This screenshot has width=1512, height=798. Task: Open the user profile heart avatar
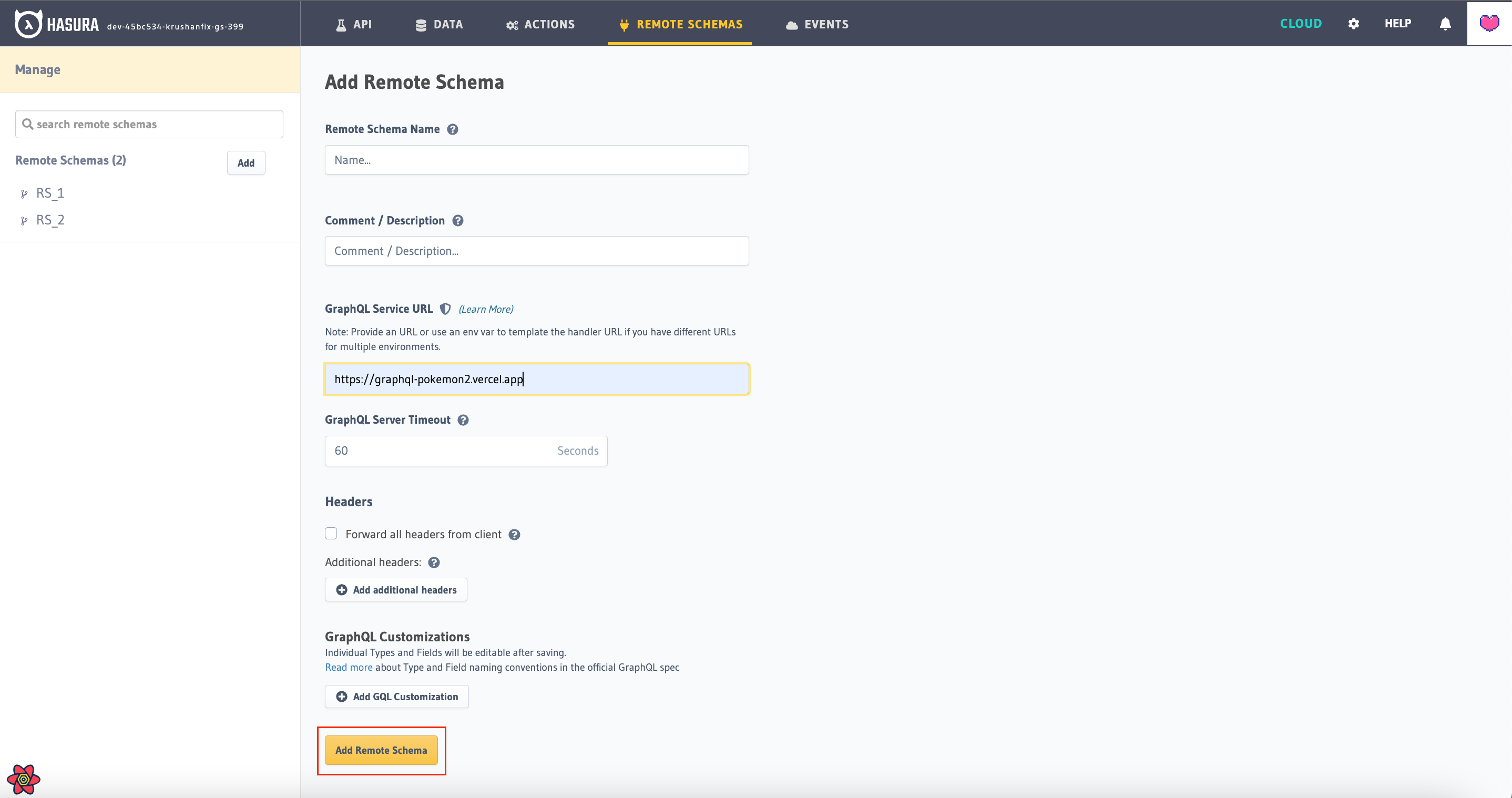click(x=1489, y=24)
